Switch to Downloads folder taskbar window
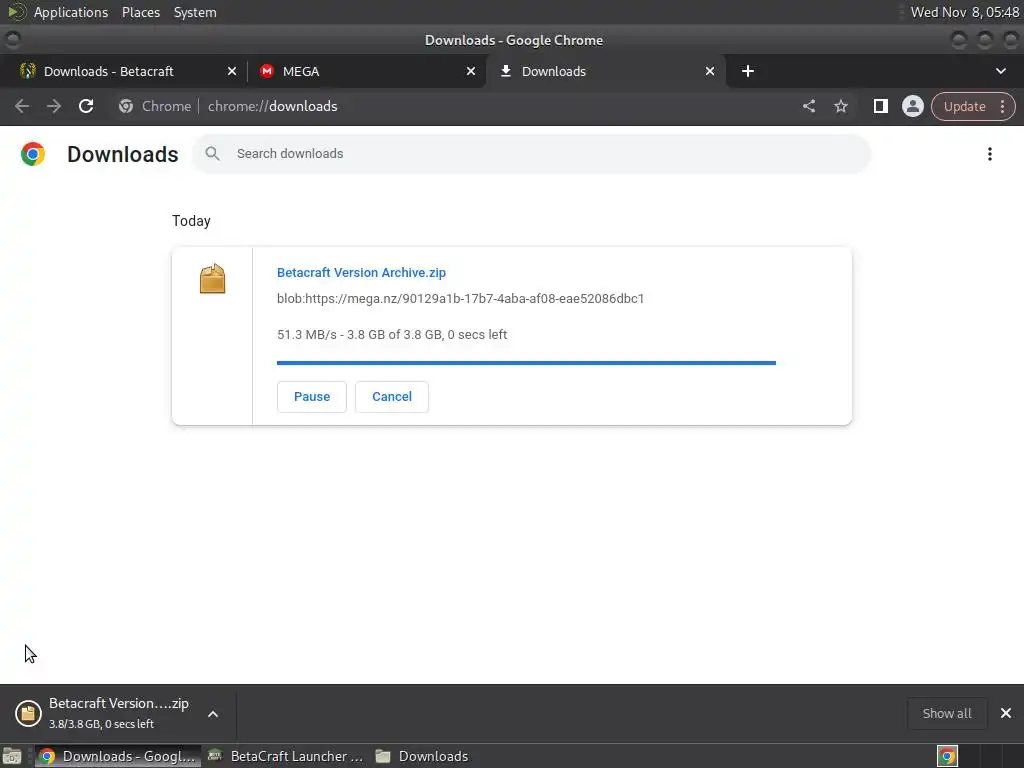 coord(423,756)
